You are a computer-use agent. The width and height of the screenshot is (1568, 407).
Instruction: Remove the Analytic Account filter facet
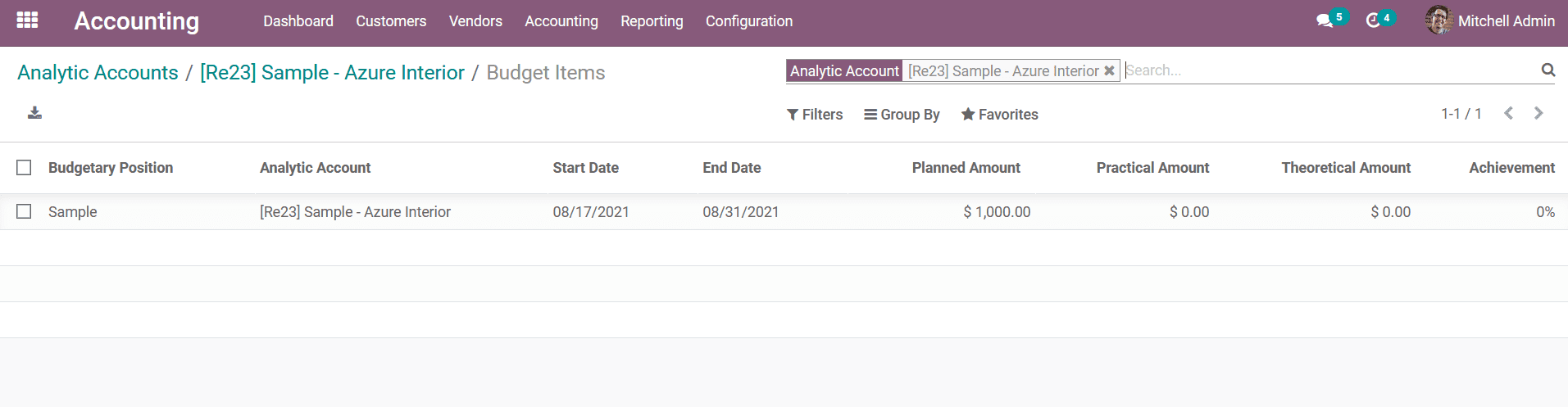(x=1109, y=71)
